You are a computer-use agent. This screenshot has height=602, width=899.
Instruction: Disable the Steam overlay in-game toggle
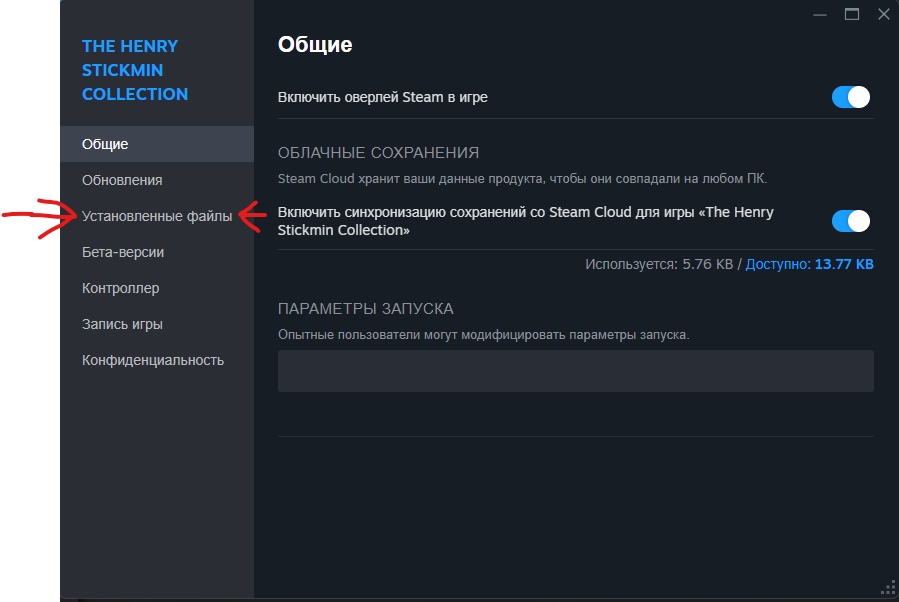click(x=851, y=97)
